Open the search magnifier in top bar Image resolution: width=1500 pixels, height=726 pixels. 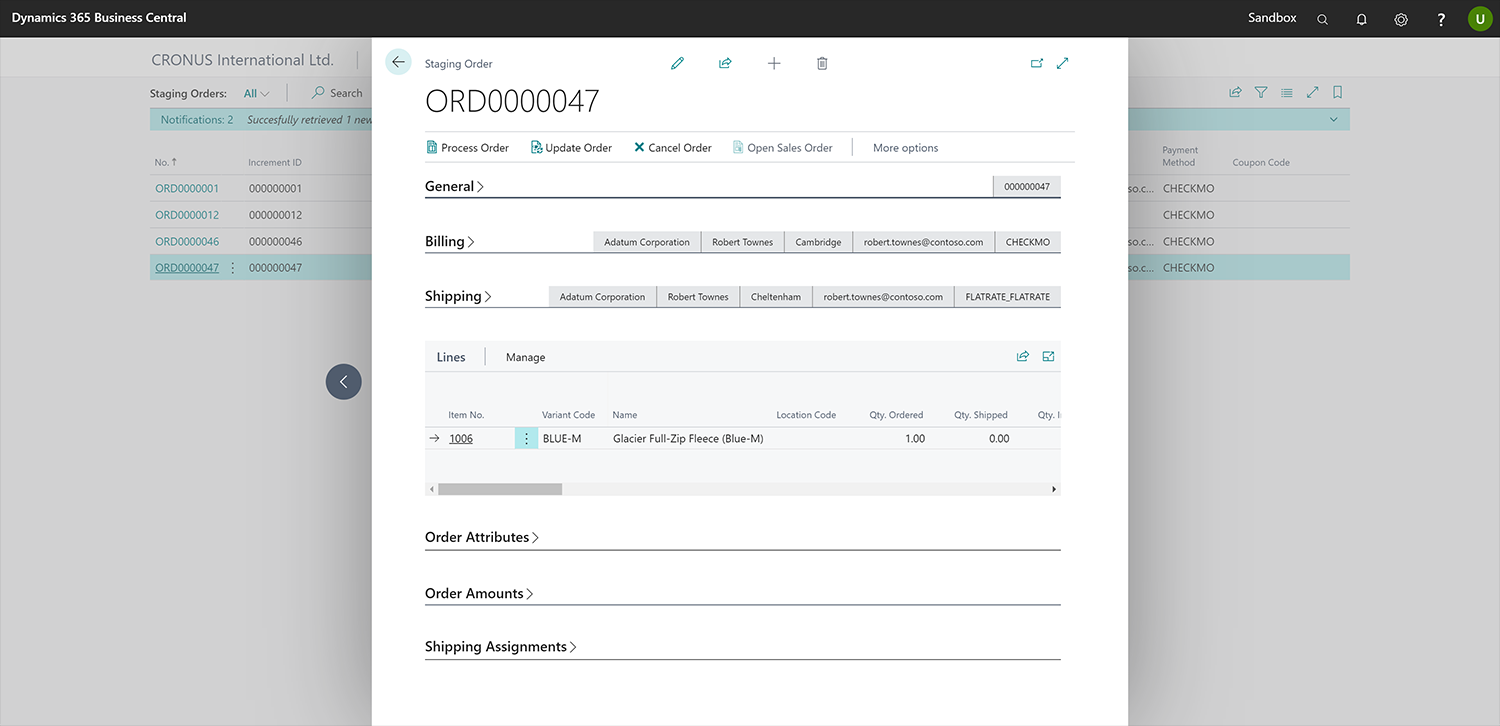click(x=1322, y=19)
